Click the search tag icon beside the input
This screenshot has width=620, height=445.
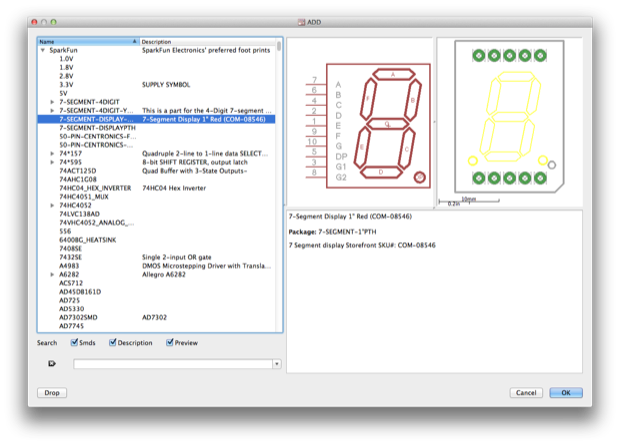tap(52, 363)
